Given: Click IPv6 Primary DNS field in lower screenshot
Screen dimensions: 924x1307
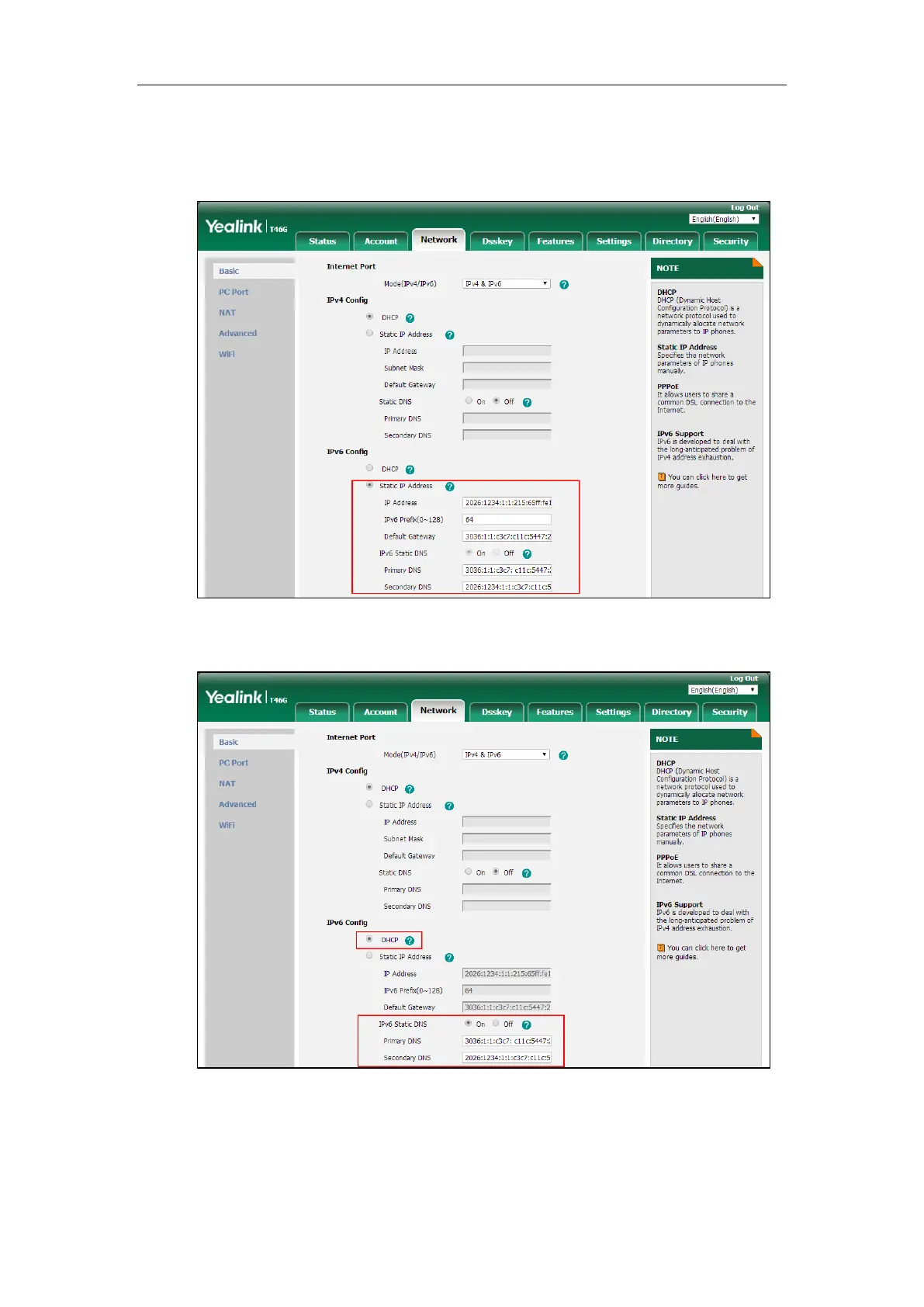Looking at the screenshot, I should pyautogui.click(x=507, y=1042).
